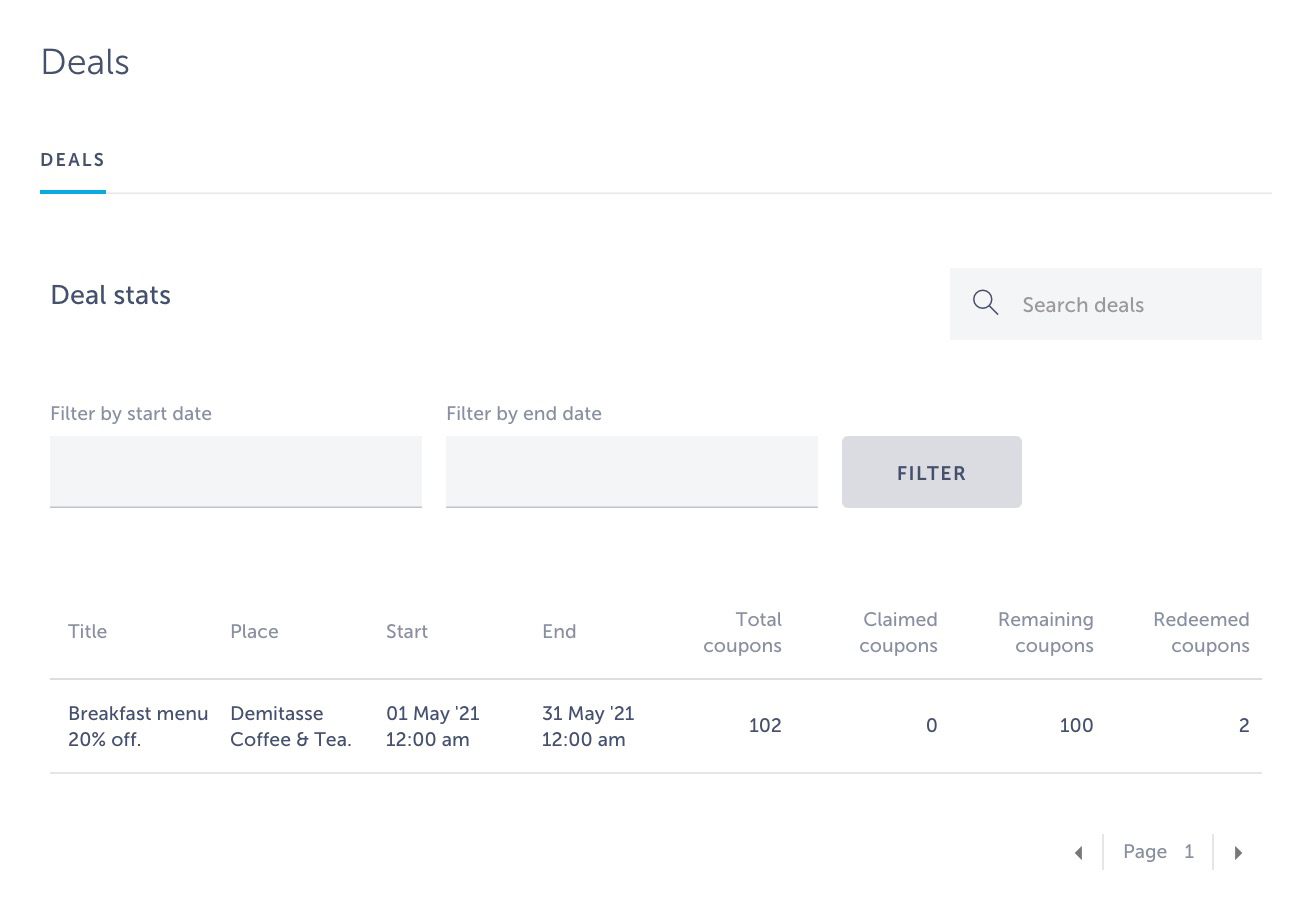Click the page number 1 indicator
The image size is (1290, 920).
click(x=1189, y=852)
